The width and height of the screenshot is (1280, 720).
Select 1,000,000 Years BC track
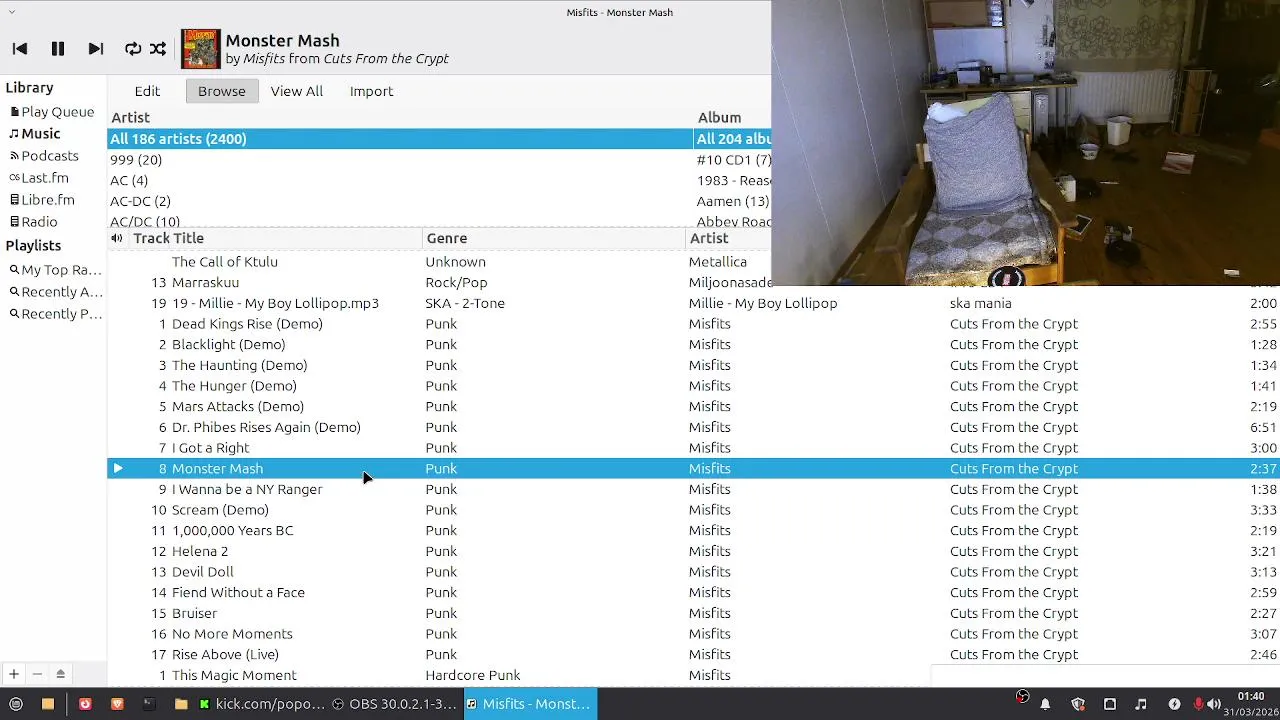(x=233, y=531)
